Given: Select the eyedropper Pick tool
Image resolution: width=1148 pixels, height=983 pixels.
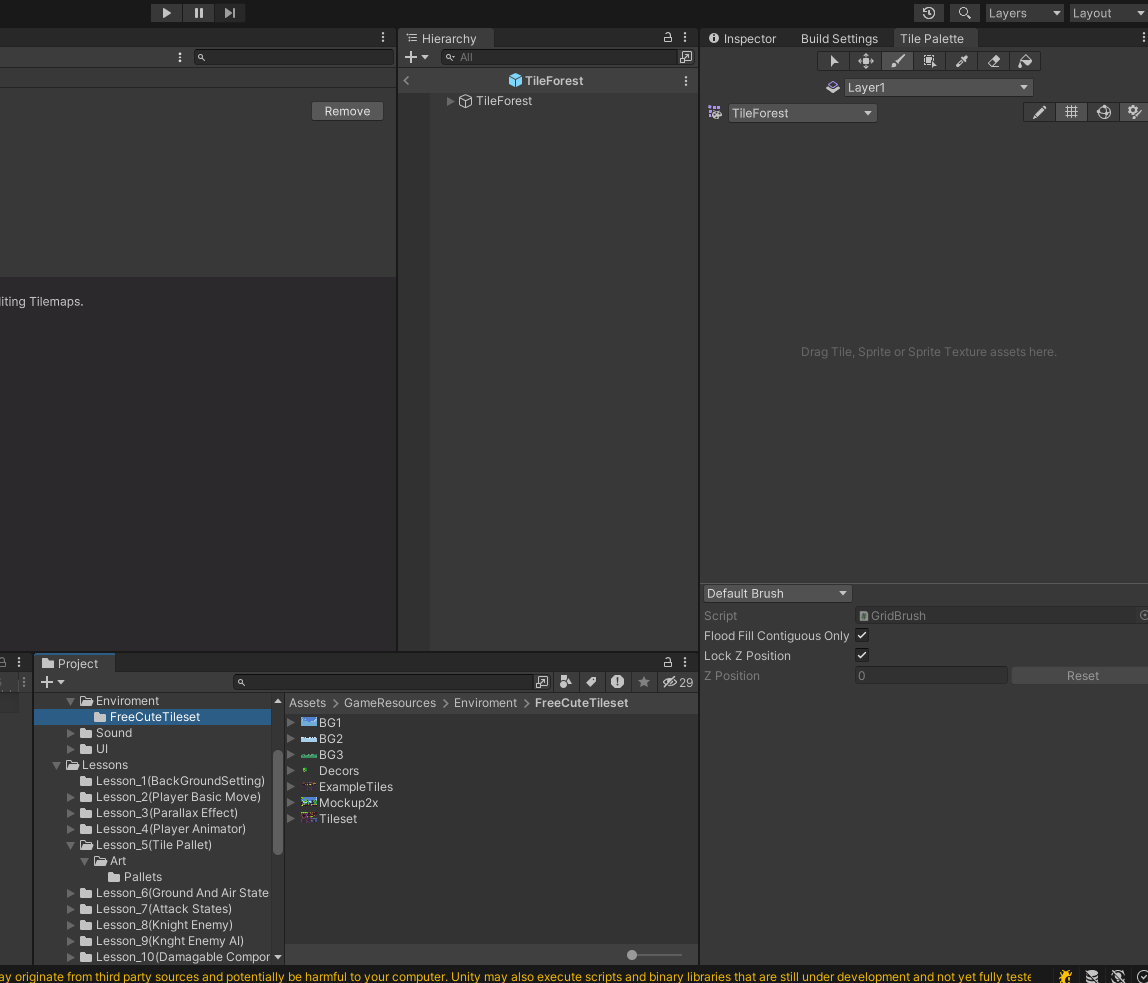Looking at the screenshot, I should (x=961, y=61).
